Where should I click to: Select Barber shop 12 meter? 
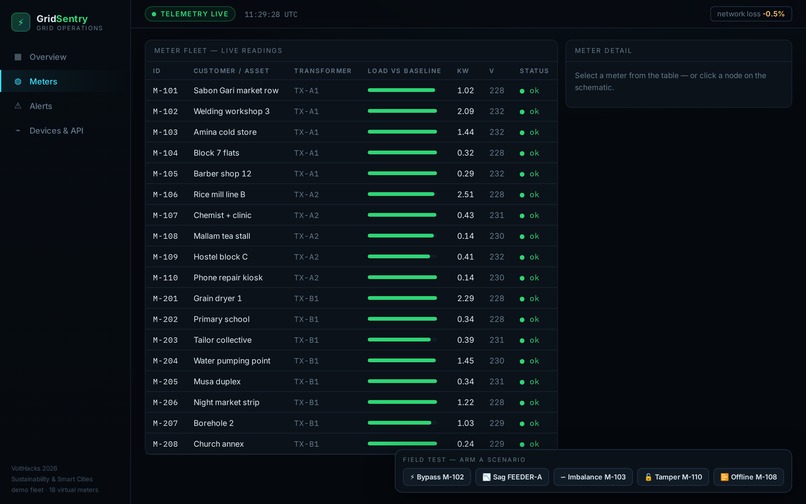click(351, 174)
